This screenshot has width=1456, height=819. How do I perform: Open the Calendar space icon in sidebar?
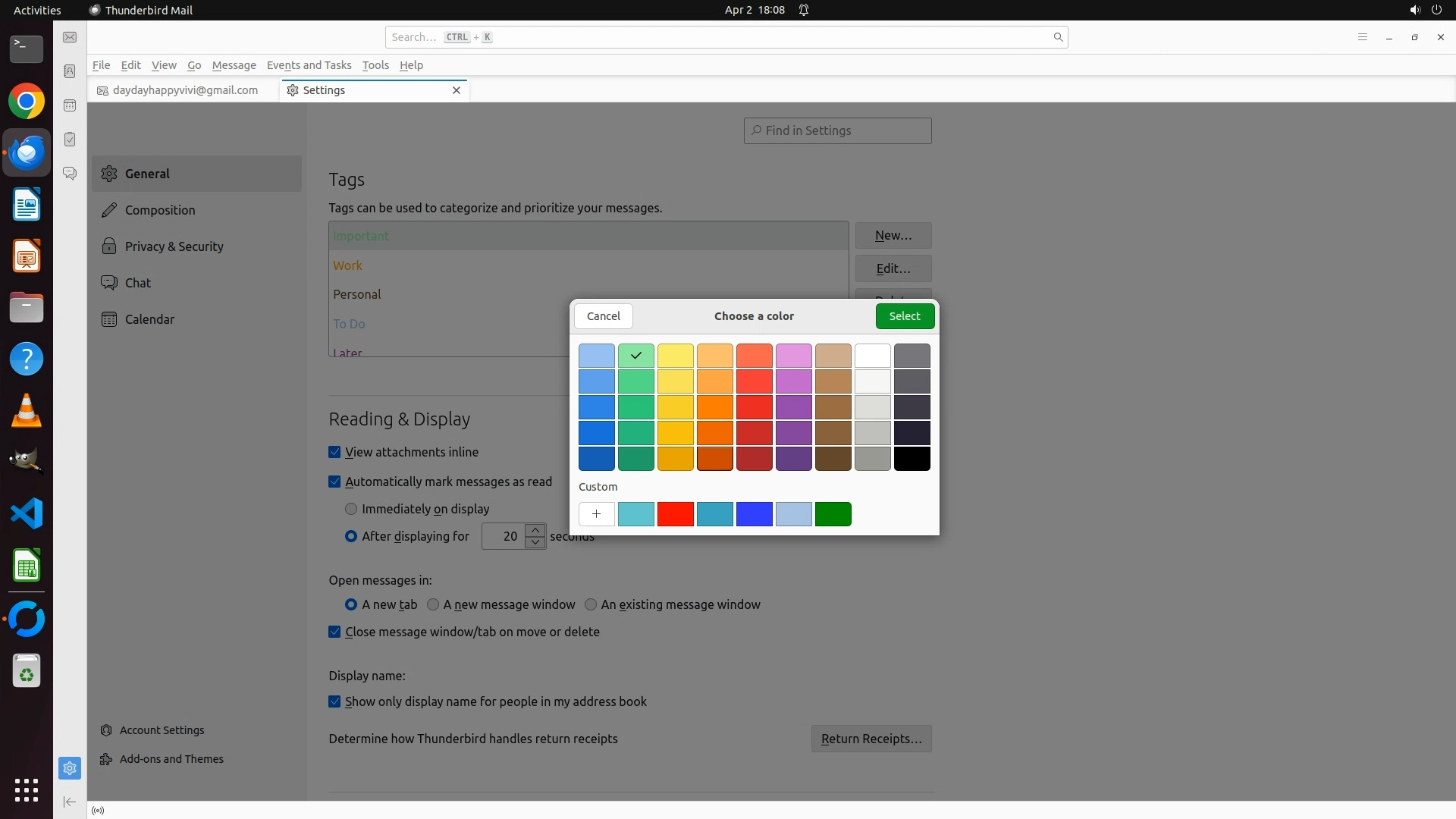click(x=70, y=105)
